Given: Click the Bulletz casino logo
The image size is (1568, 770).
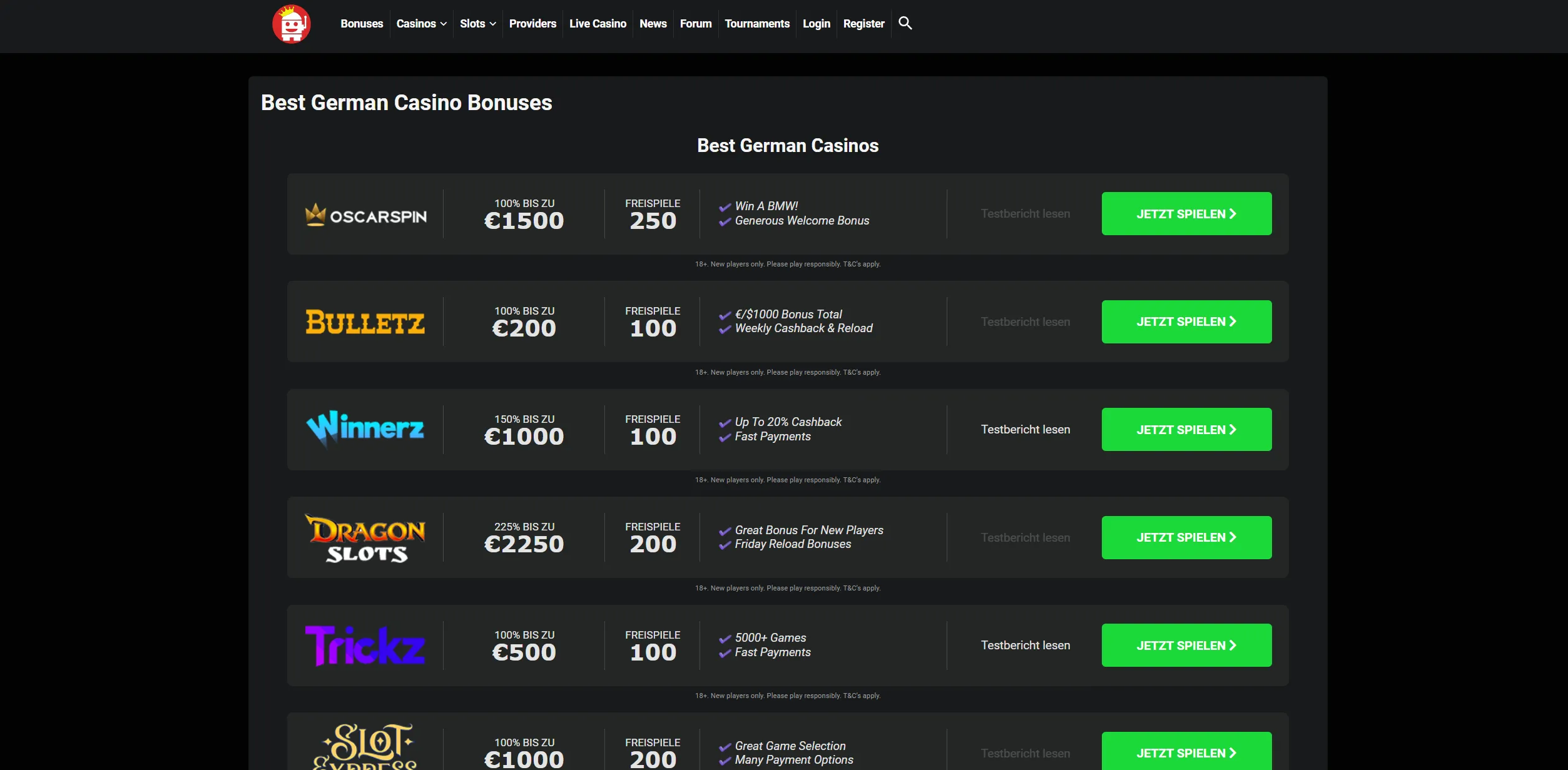Looking at the screenshot, I should [x=365, y=322].
